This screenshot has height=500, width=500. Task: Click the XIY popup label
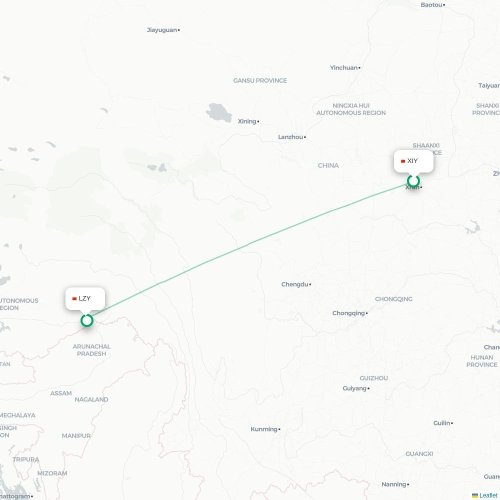(414, 161)
